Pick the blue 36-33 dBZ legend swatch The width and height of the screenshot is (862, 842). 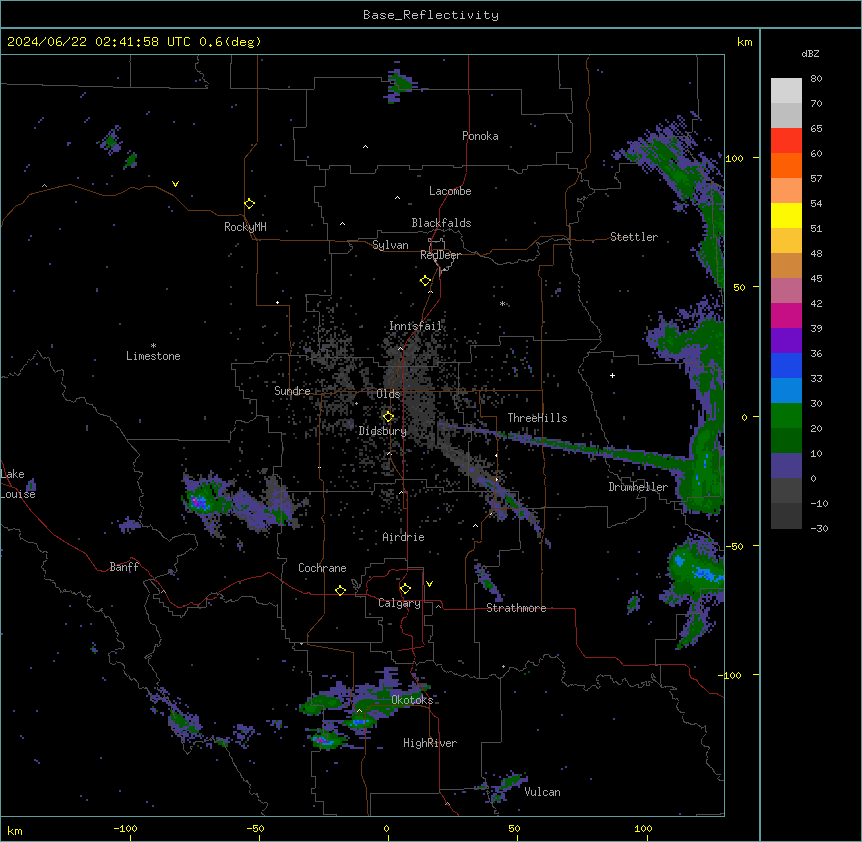786,365
